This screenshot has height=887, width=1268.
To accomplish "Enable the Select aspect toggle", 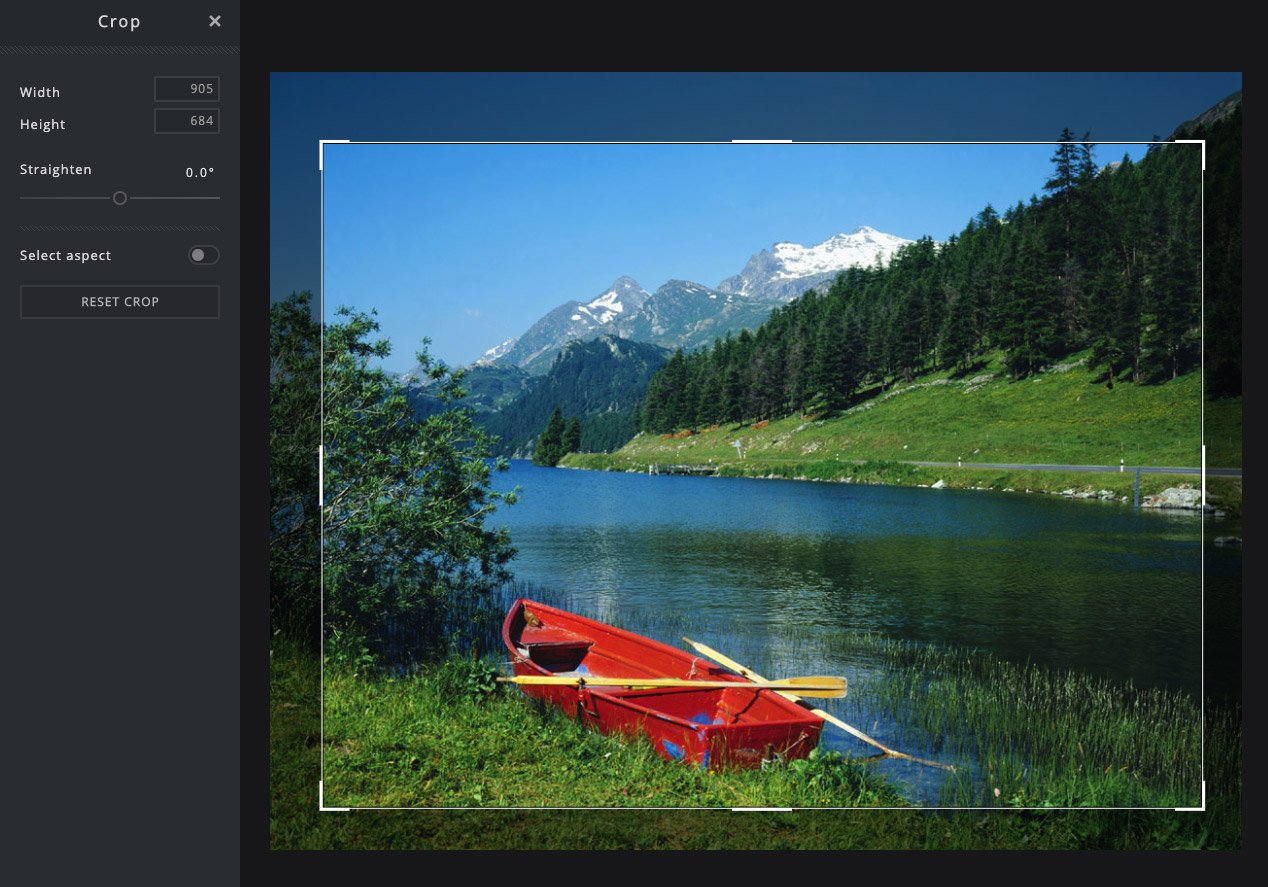I will point(204,255).
